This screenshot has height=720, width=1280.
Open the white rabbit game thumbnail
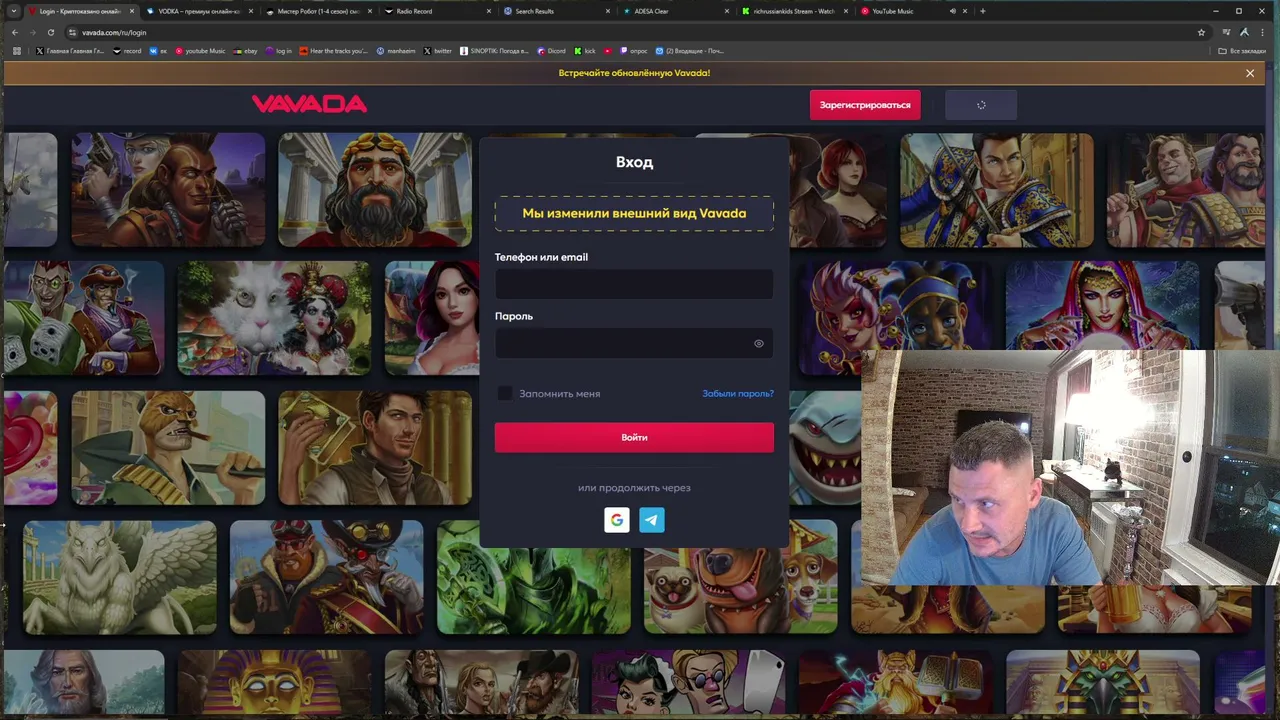pos(273,318)
